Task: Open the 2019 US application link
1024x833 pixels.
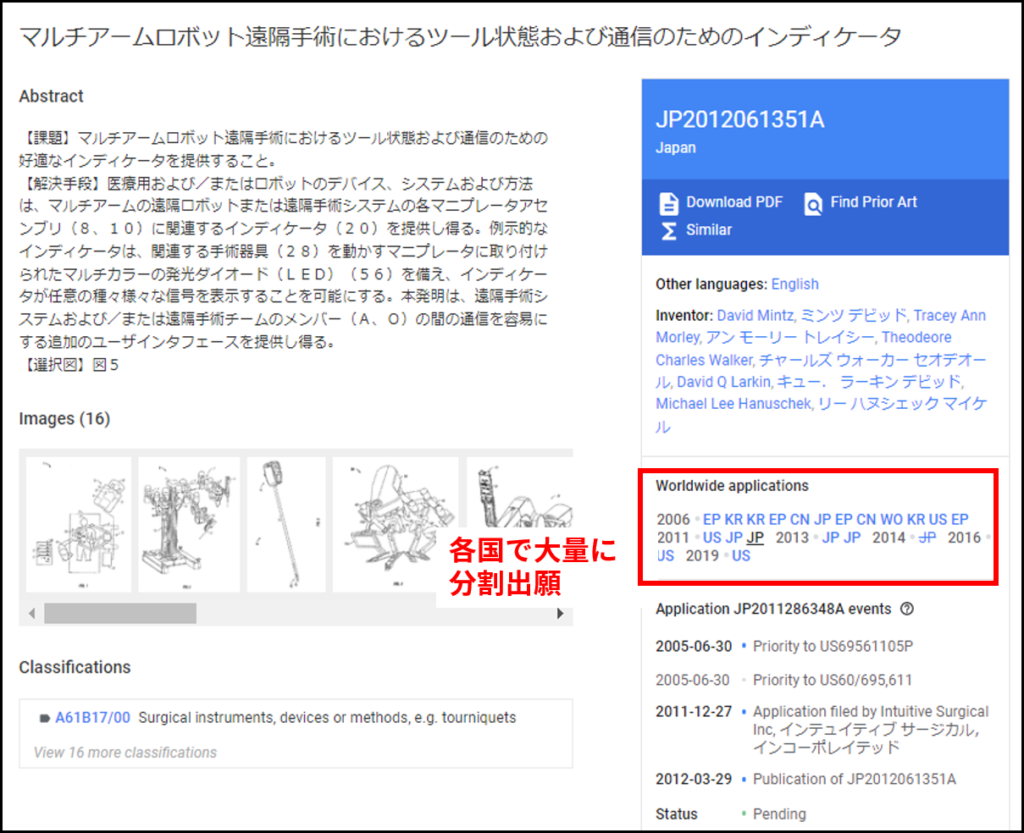Action: 741,556
